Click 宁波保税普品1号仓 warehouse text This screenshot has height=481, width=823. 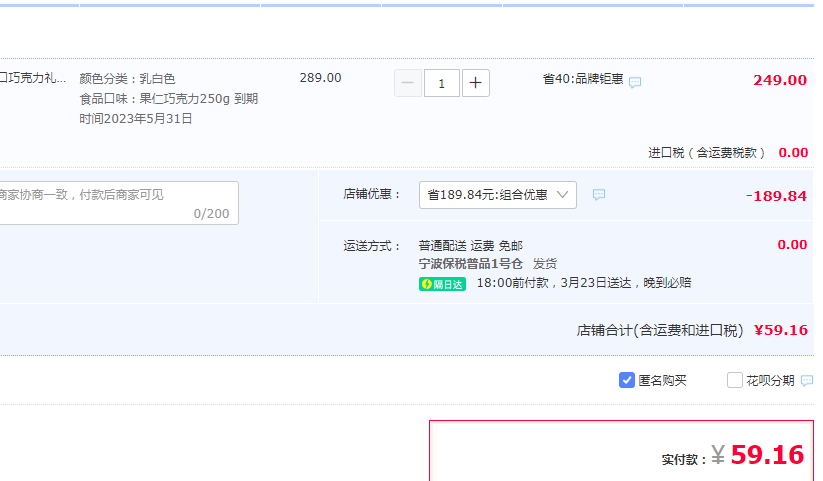[x=470, y=264]
